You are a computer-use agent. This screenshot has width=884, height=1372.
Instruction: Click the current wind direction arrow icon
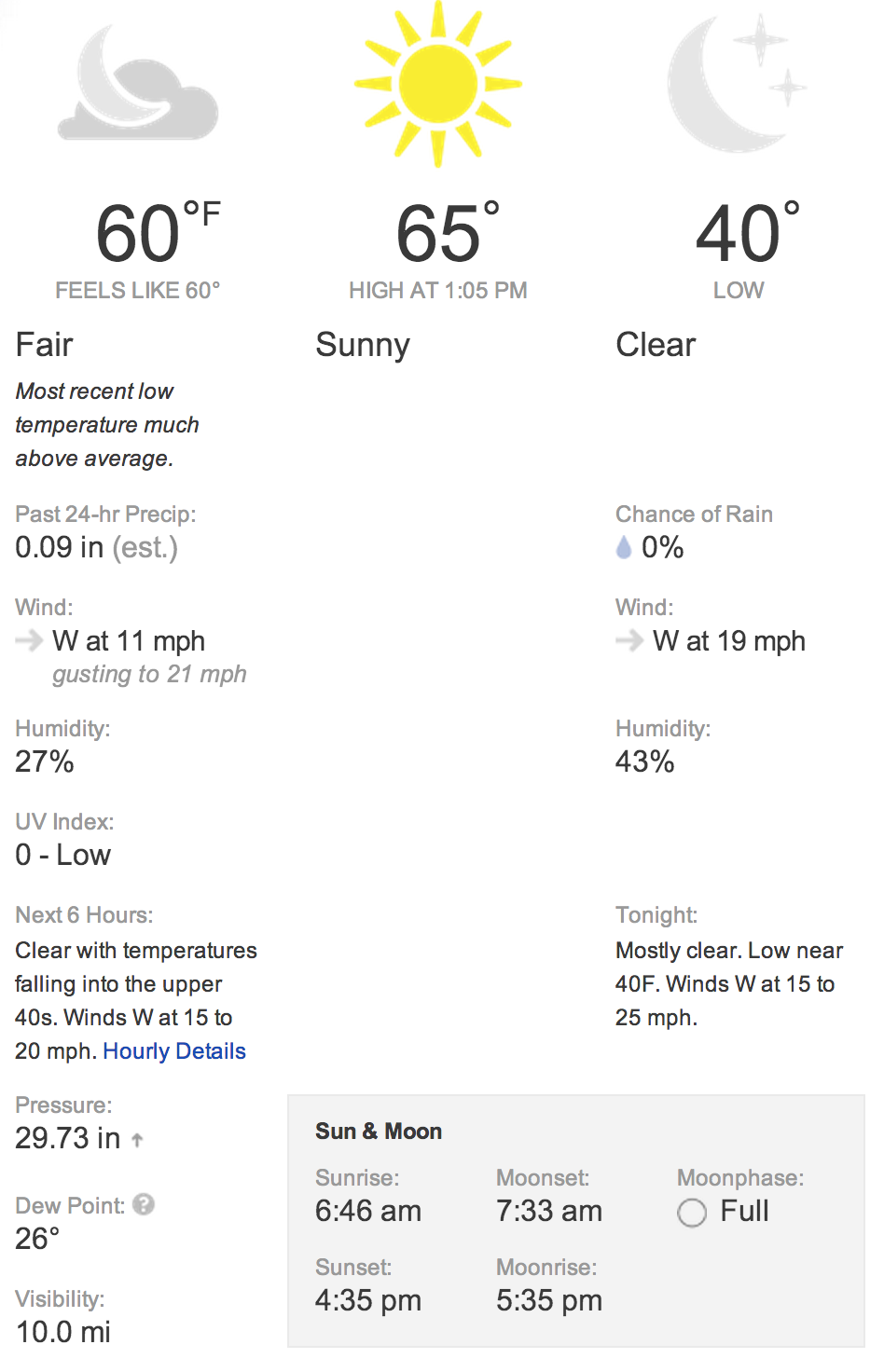click(x=30, y=640)
